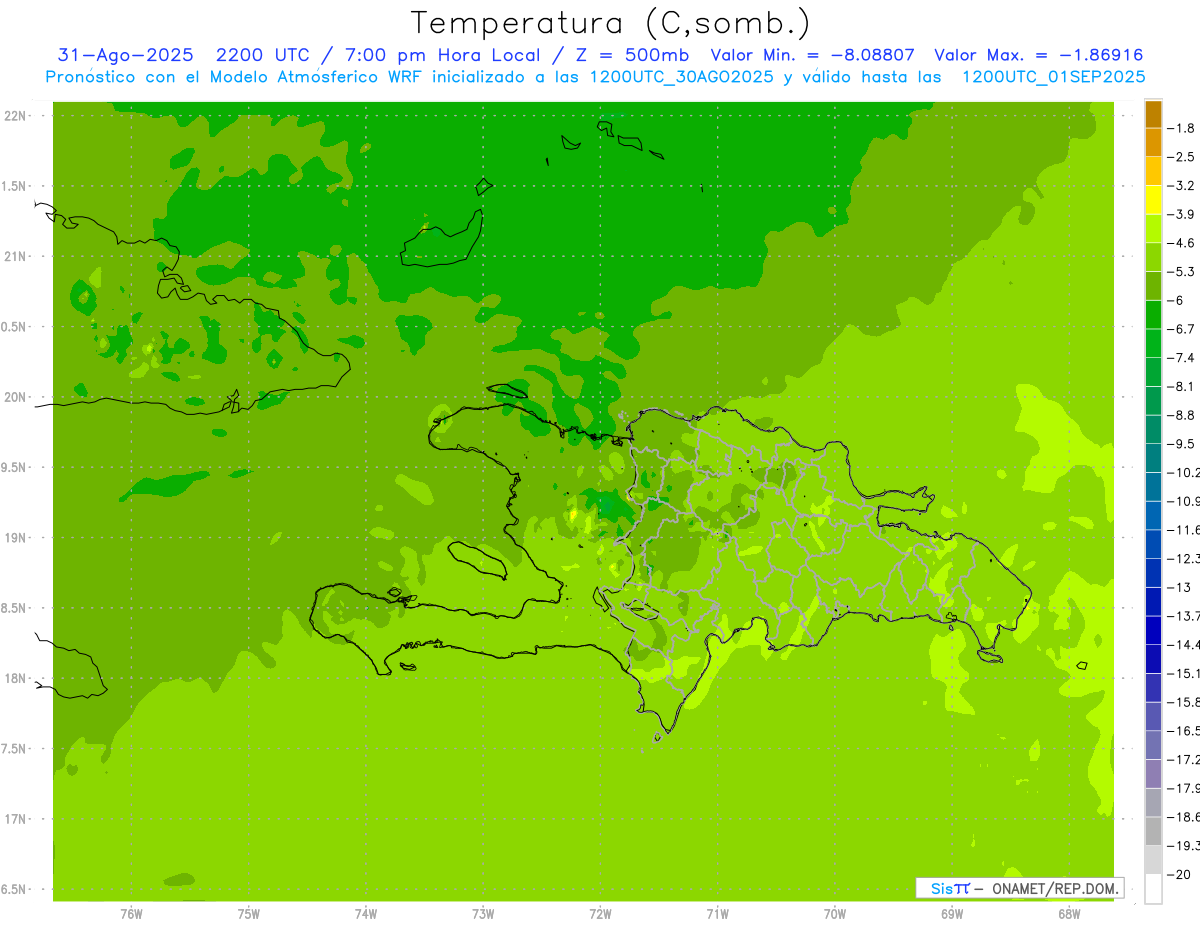This screenshot has width=1200, height=927.
Task: Click the '-7.4' color bar value
Action: pyautogui.click(x=1183, y=357)
